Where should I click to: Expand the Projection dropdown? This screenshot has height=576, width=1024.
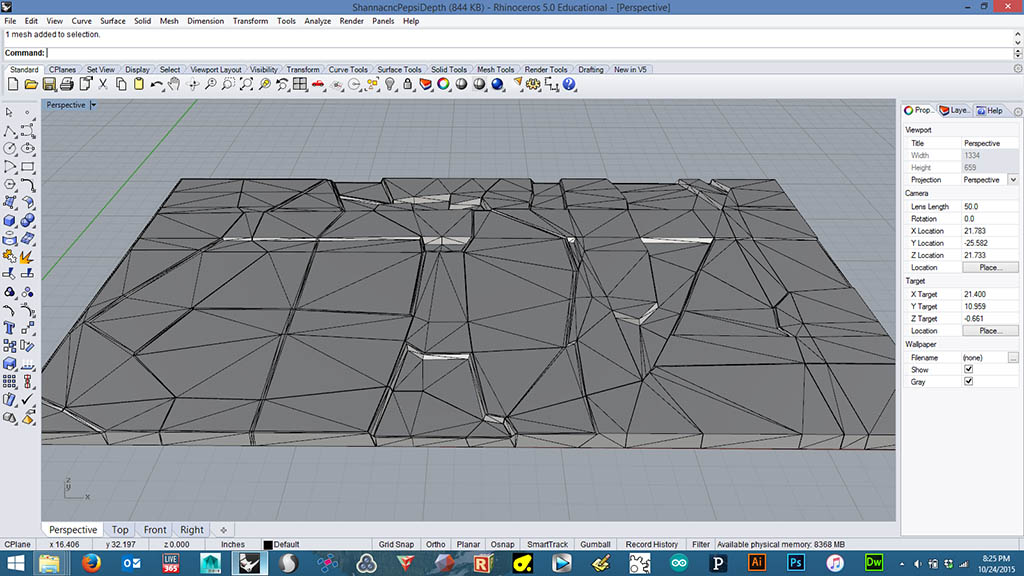(x=1013, y=180)
